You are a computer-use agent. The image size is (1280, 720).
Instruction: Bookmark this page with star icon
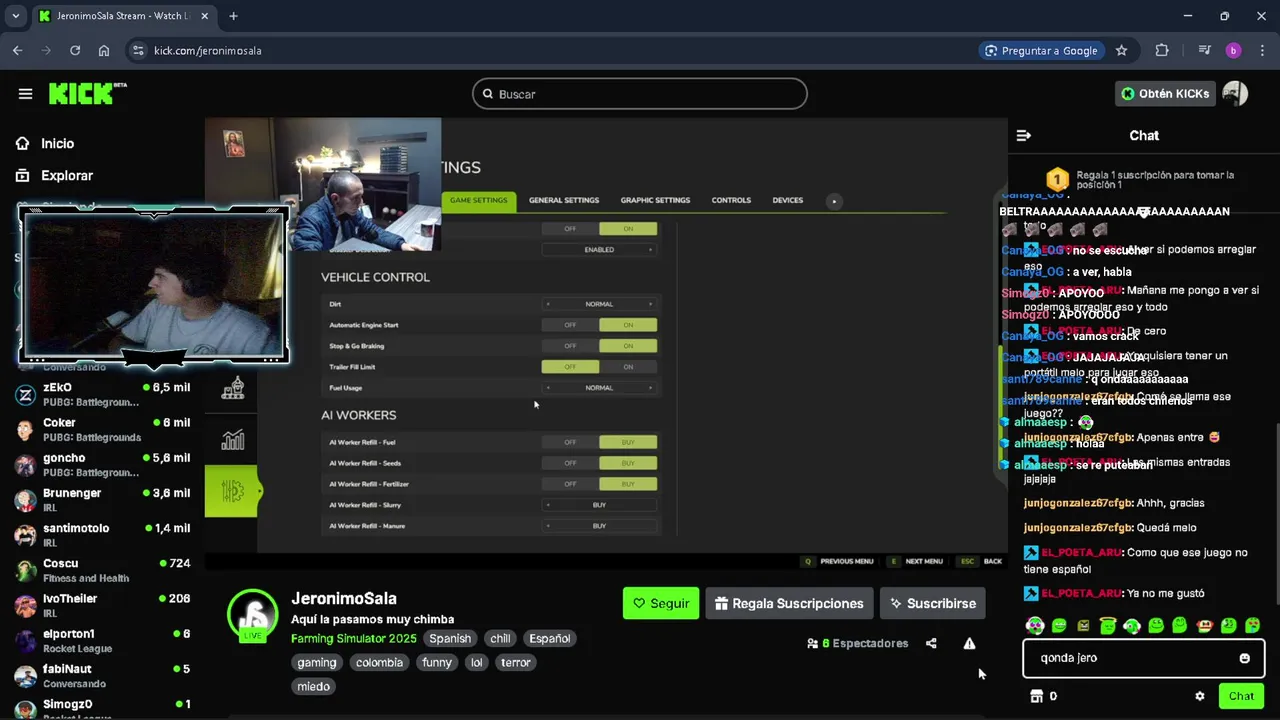(1122, 50)
